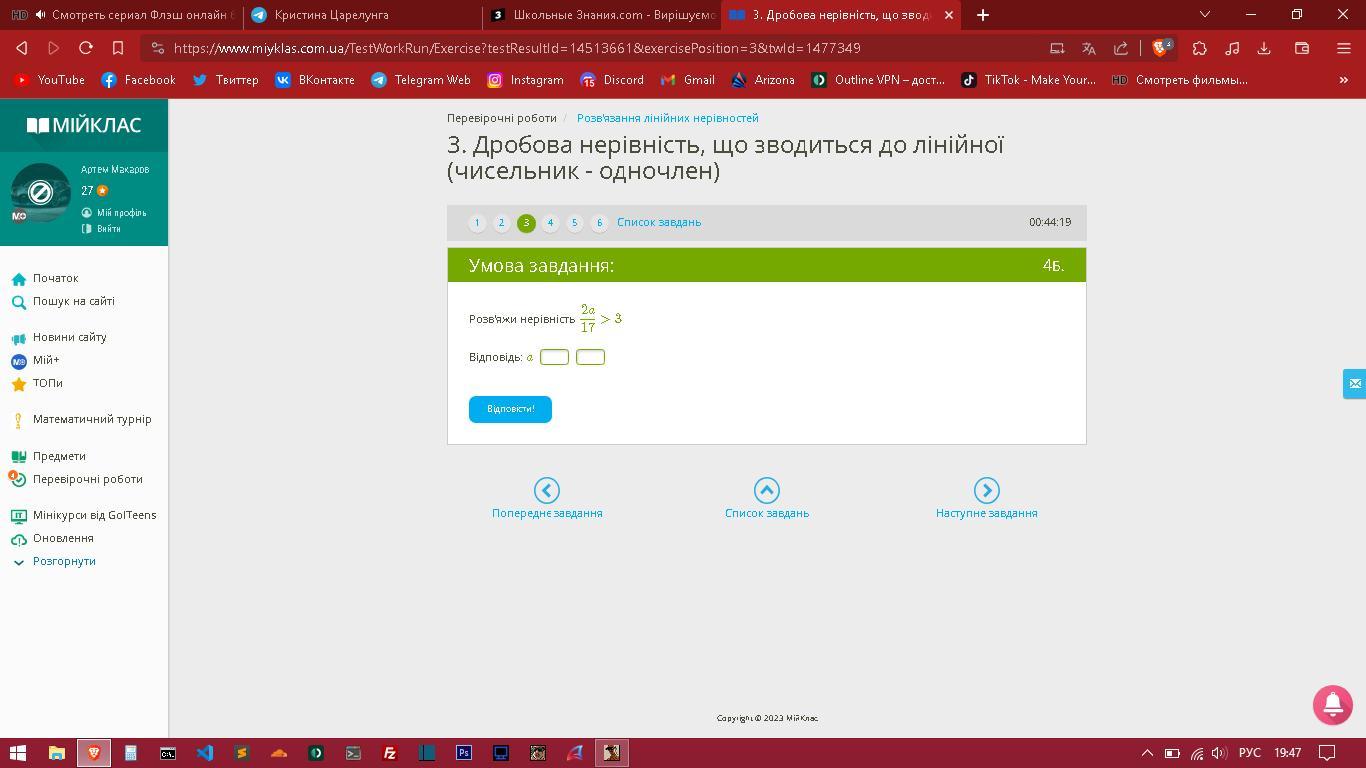Viewport: 1366px width, 768px height.
Task: Click the Перевірочні роботи breadcrumb
Action: tap(502, 118)
